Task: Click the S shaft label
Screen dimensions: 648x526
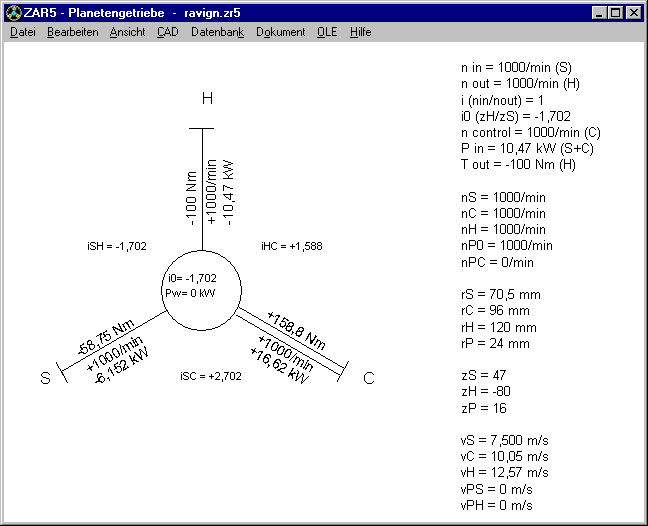Action: click(x=44, y=378)
